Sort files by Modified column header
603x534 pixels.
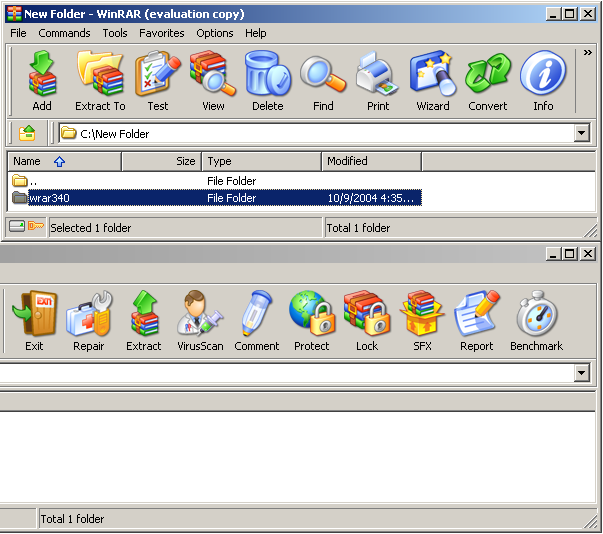pos(371,161)
